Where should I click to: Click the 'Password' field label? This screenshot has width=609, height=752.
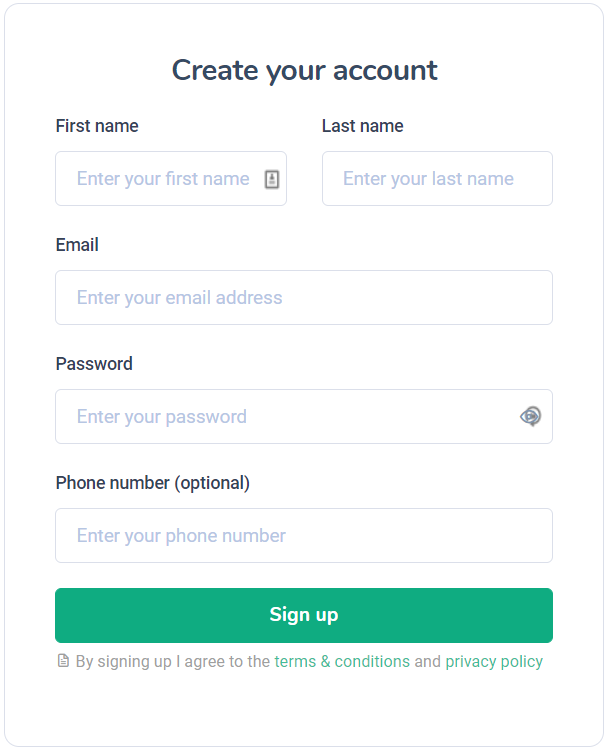[x=94, y=364]
